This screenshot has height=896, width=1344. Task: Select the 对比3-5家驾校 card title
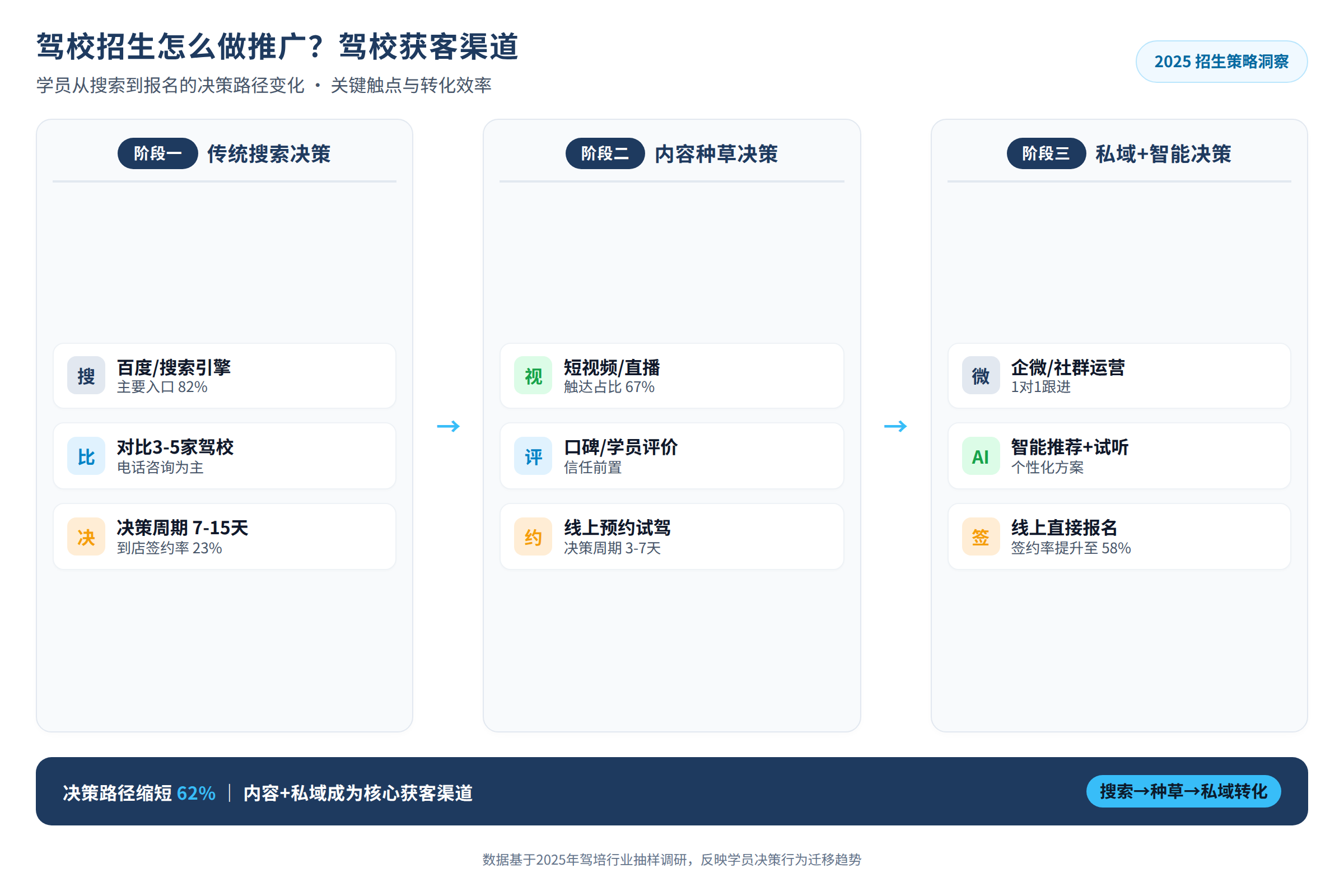click(x=175, y=447)
